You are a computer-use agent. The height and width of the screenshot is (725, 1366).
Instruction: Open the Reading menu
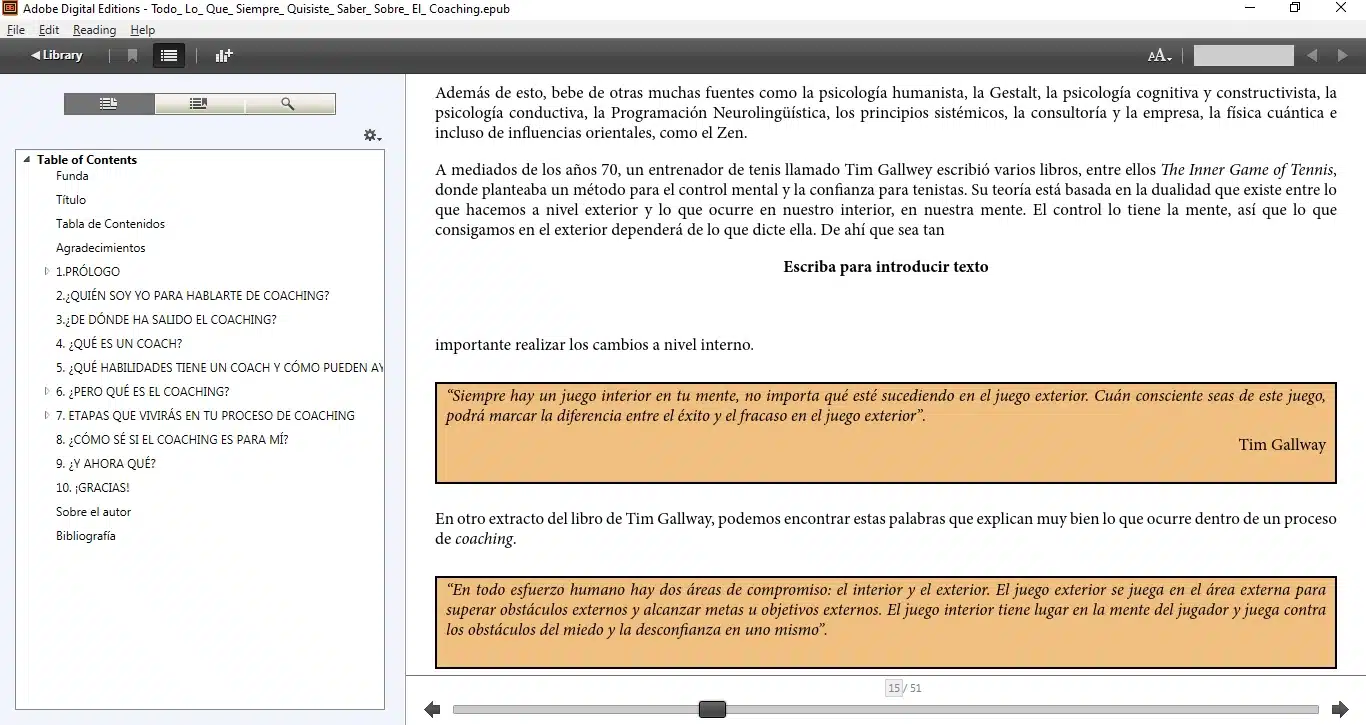pyautogui.click(x=95, y=30)
